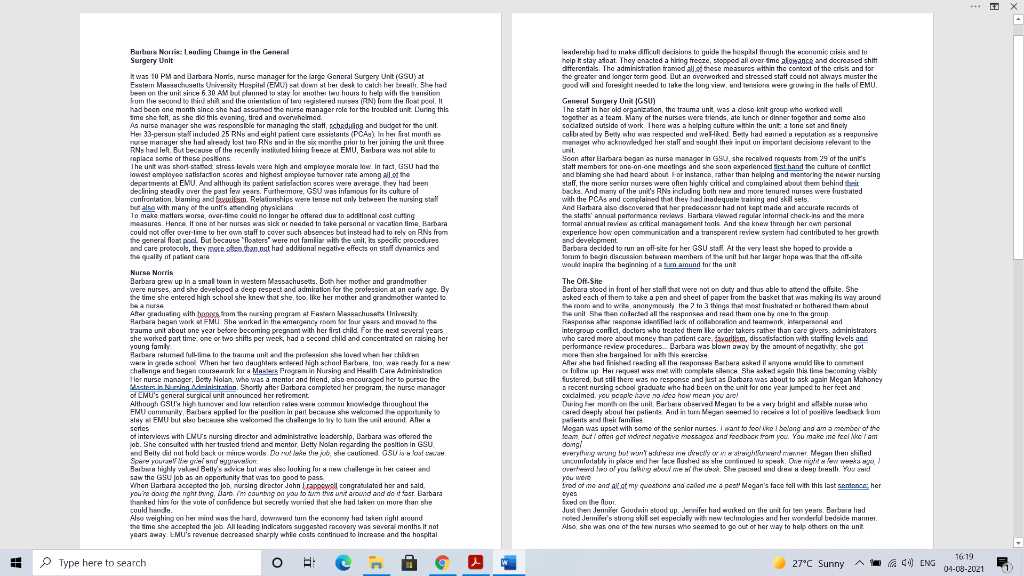Open Adobe Acrobat from the taskbar
The image size is (1024, 576).
(475, 562)
